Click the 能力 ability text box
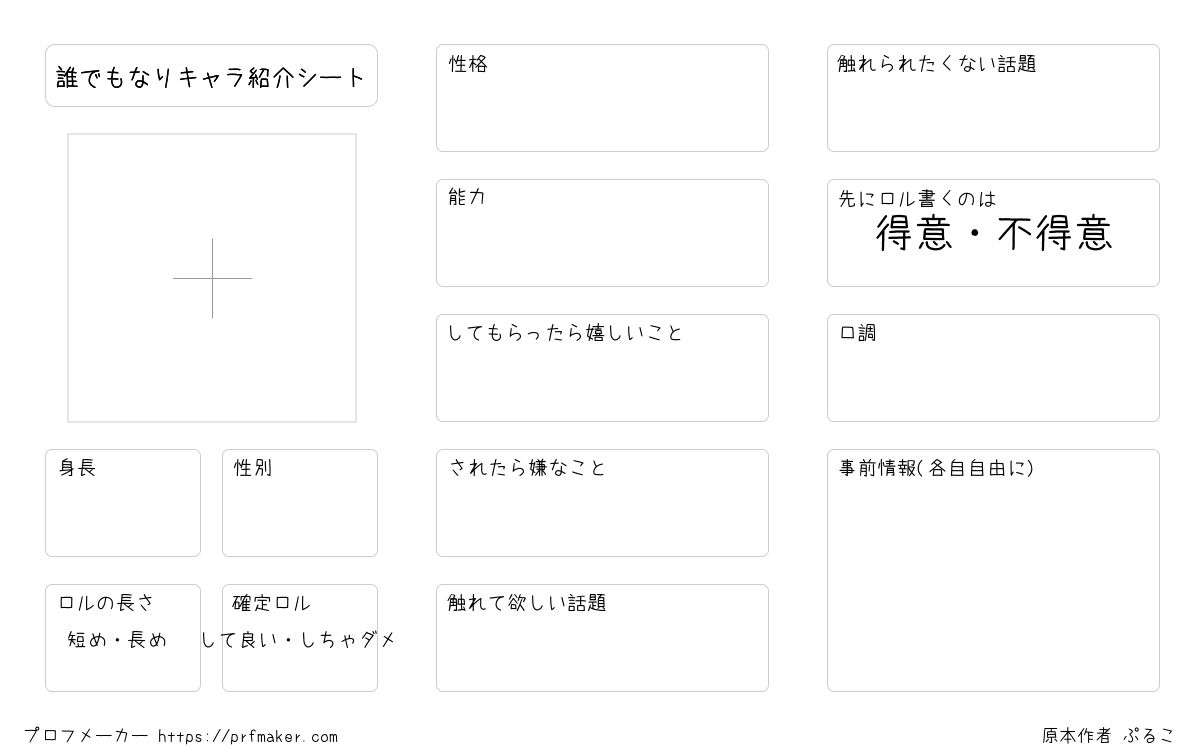 point(602,233)
